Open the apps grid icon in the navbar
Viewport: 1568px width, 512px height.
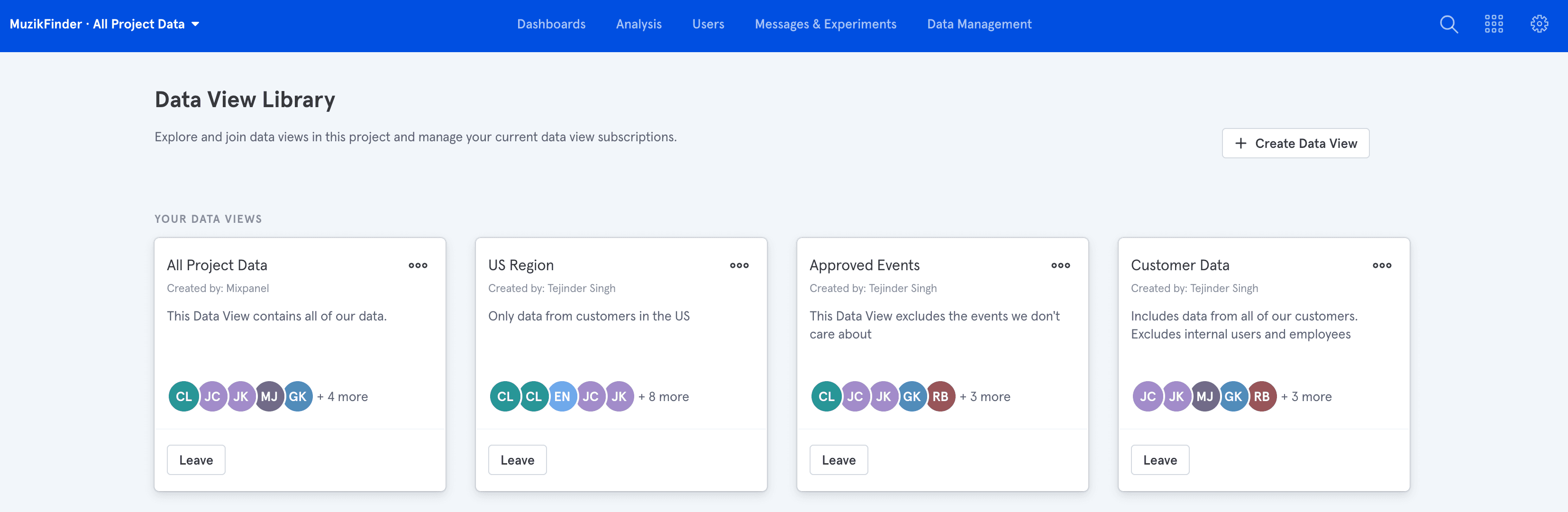pos(1495,24)
